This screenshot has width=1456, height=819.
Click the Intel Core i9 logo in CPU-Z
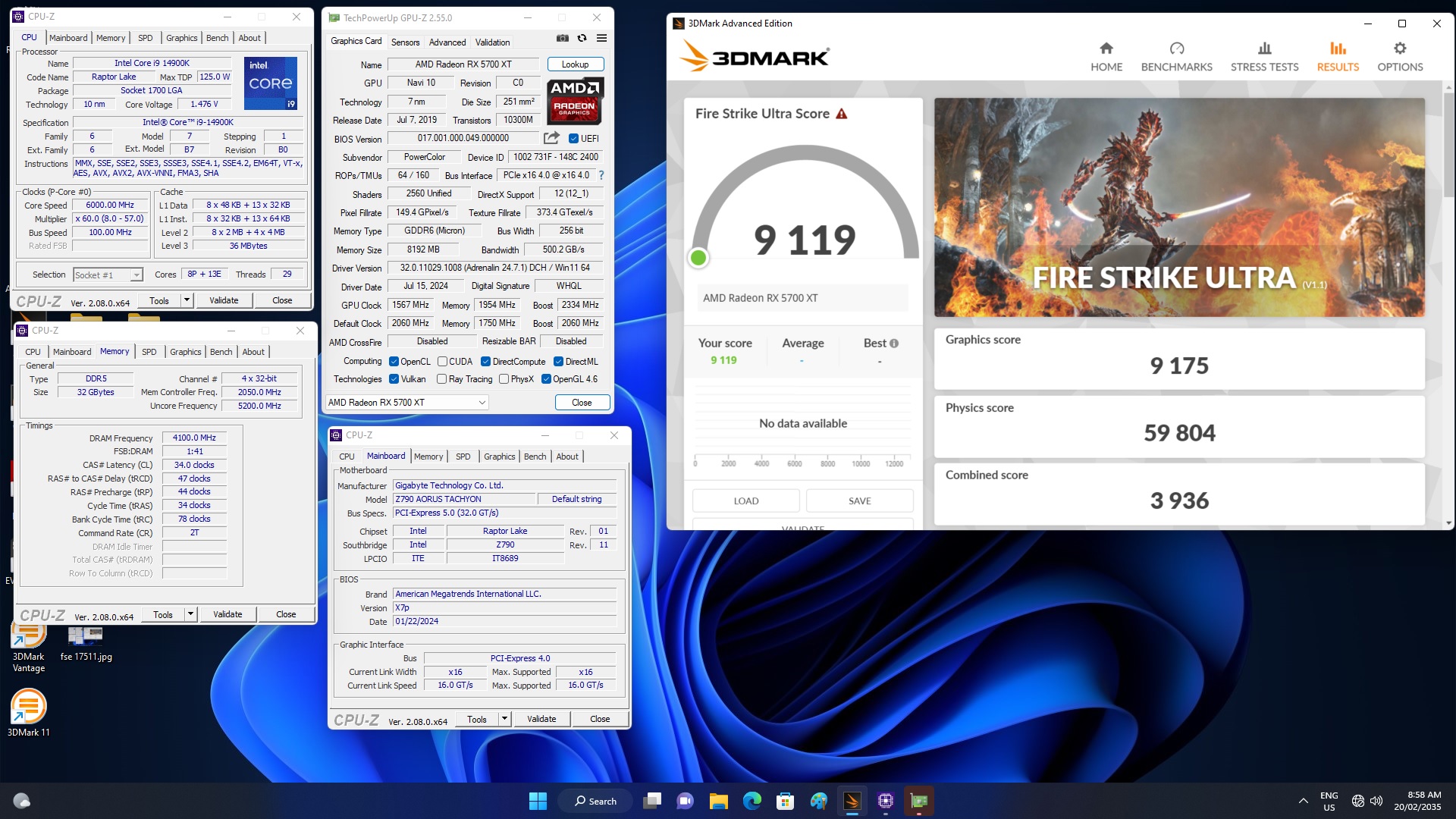click(271, 83)
